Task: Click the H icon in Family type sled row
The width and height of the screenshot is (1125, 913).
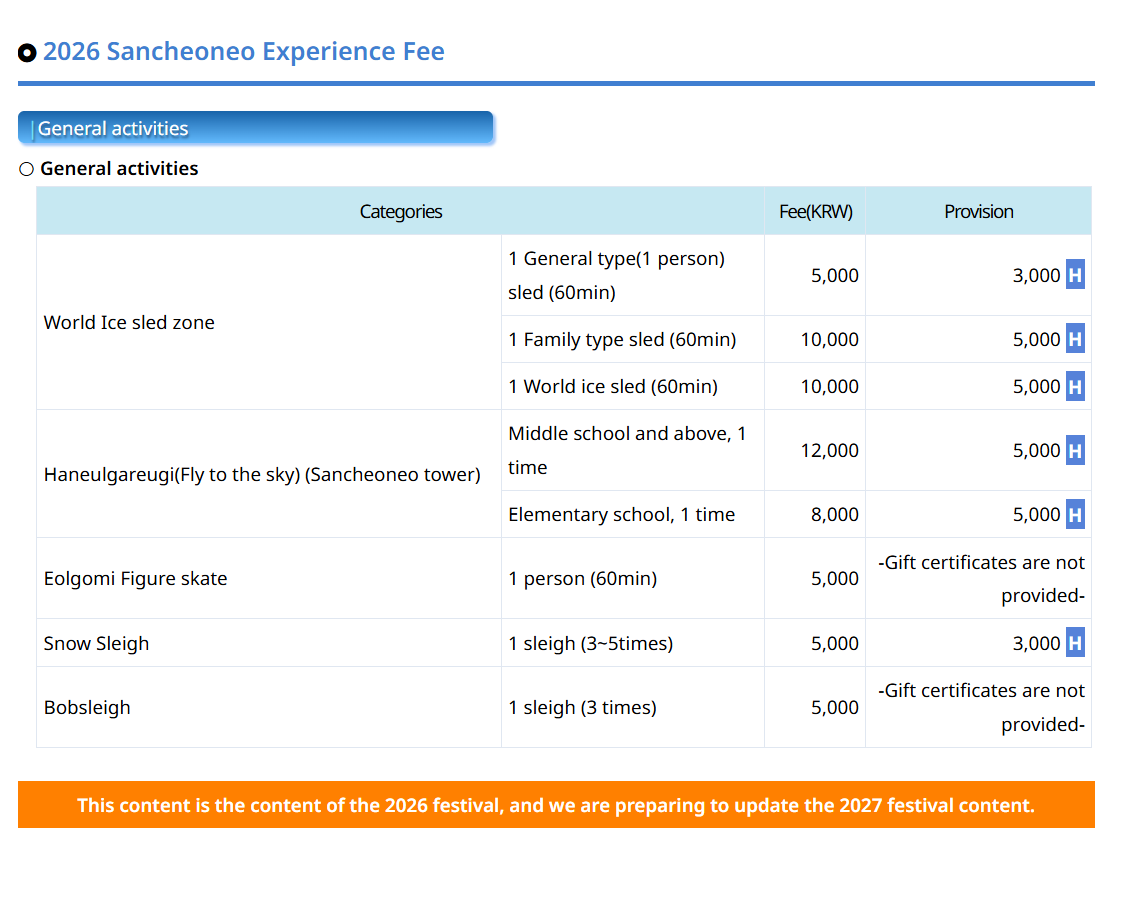Action: (x=1075, y=339)
